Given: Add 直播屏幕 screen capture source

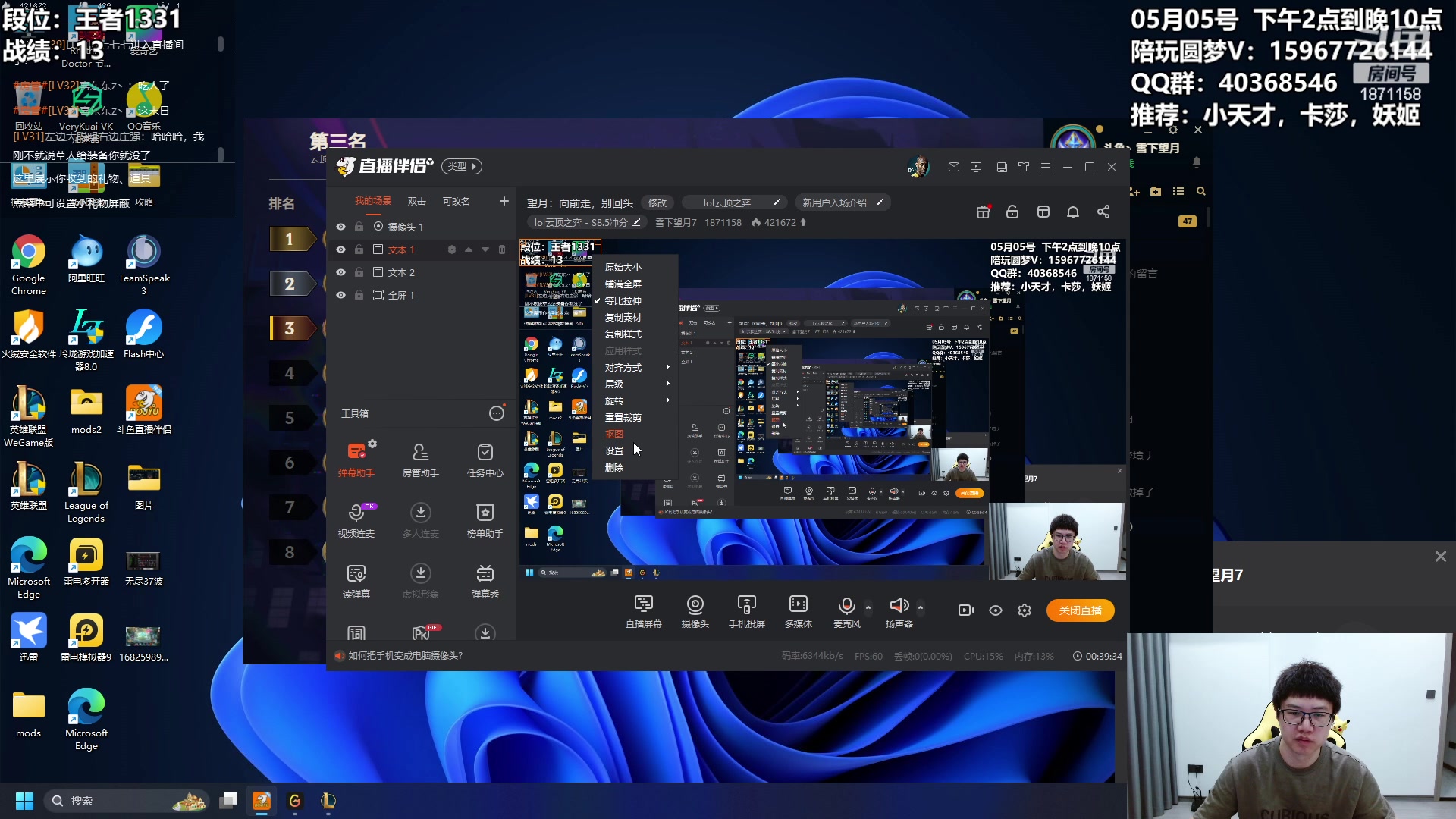Looking at the screenshot, I should 643,611.
